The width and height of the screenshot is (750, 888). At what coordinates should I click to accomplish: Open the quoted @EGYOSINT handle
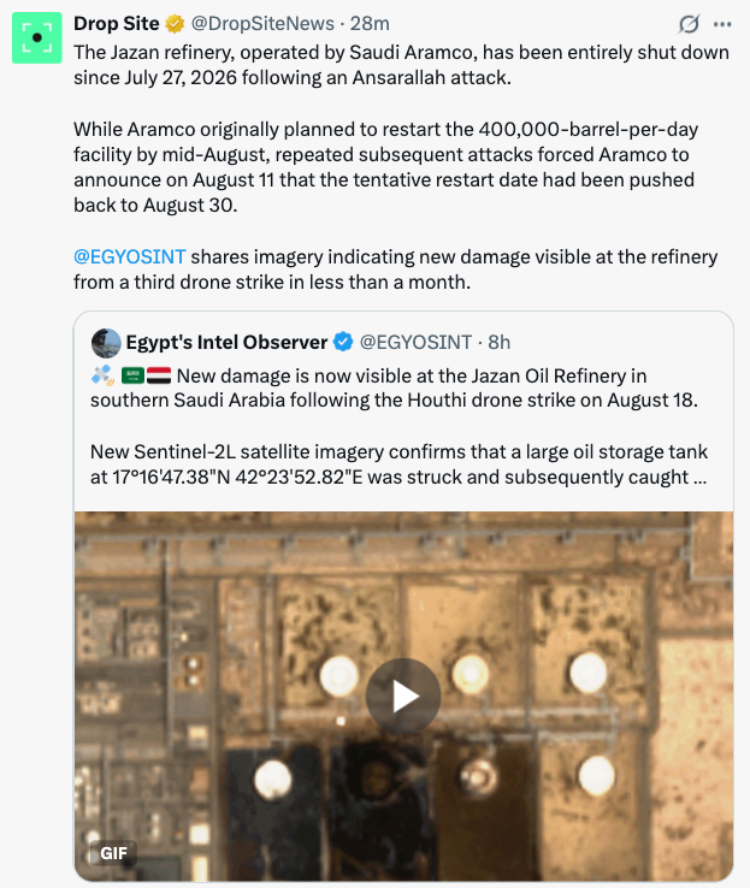pos(416,342)
